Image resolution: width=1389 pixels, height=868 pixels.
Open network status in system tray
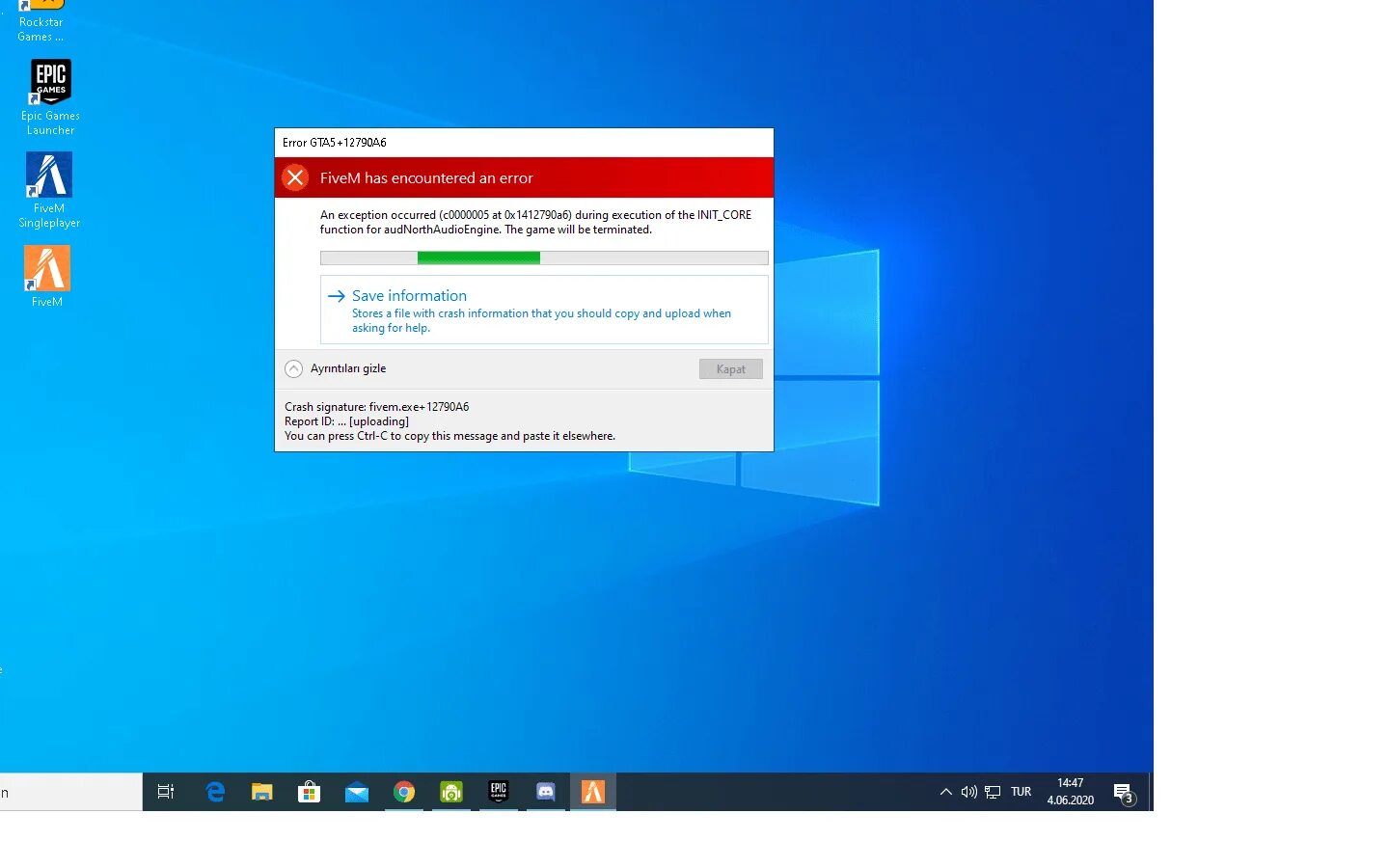993,792
